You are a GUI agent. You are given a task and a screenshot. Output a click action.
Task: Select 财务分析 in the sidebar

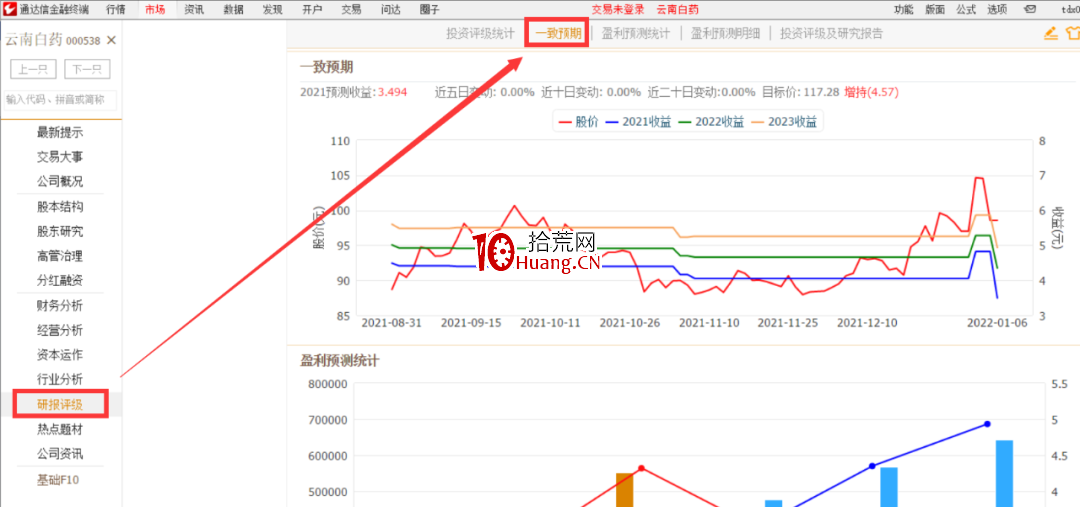pos(60,306)
